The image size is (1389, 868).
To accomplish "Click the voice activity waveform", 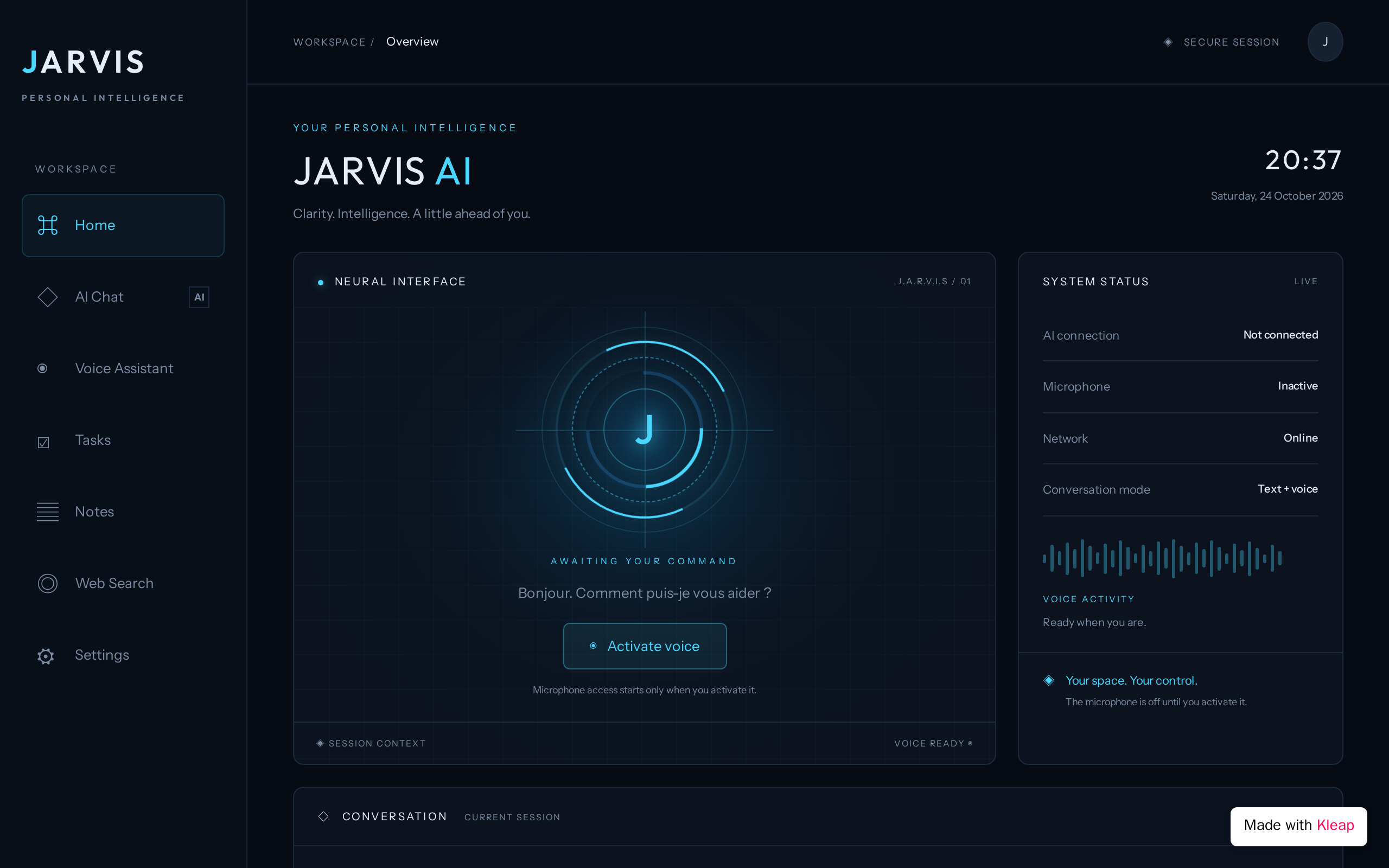I will [1162, 558].
